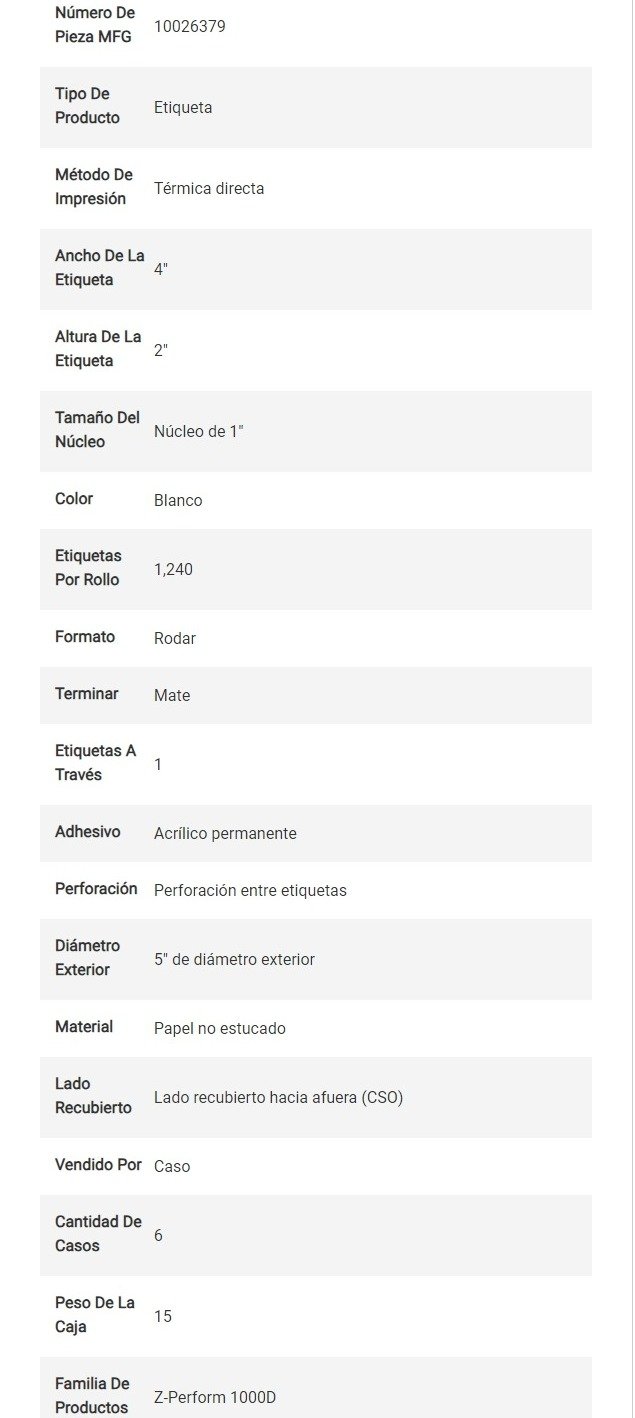Select the 'Rodar' format value

tap(175, 638)
